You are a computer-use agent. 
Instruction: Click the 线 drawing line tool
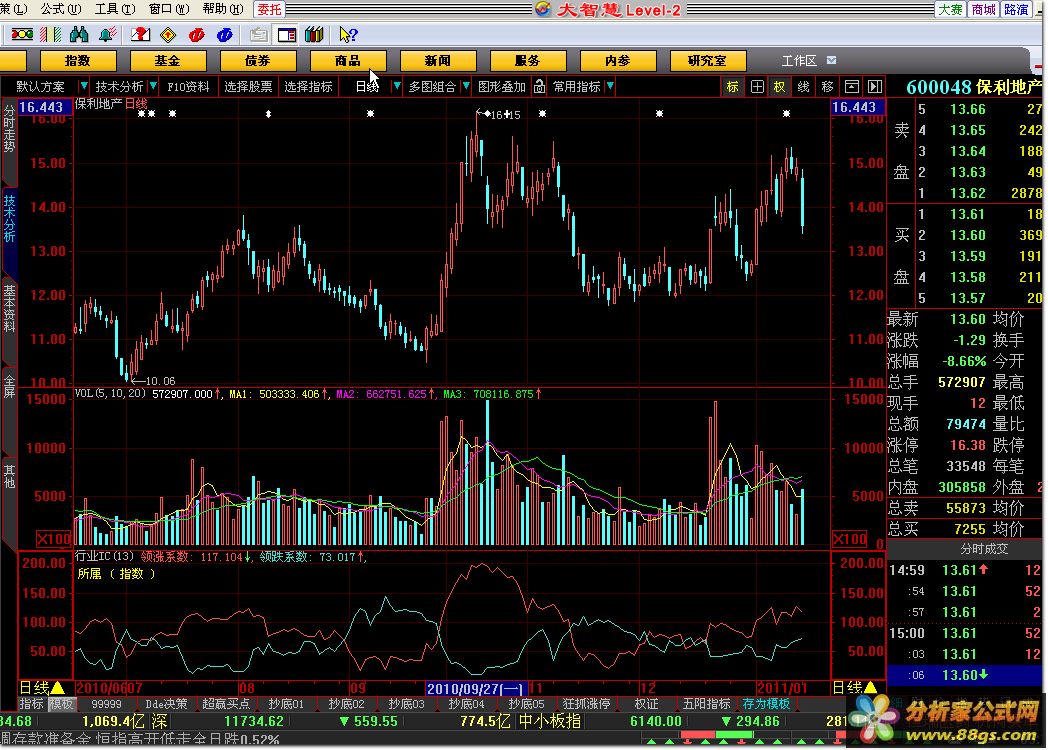click(x=803, y=86)
